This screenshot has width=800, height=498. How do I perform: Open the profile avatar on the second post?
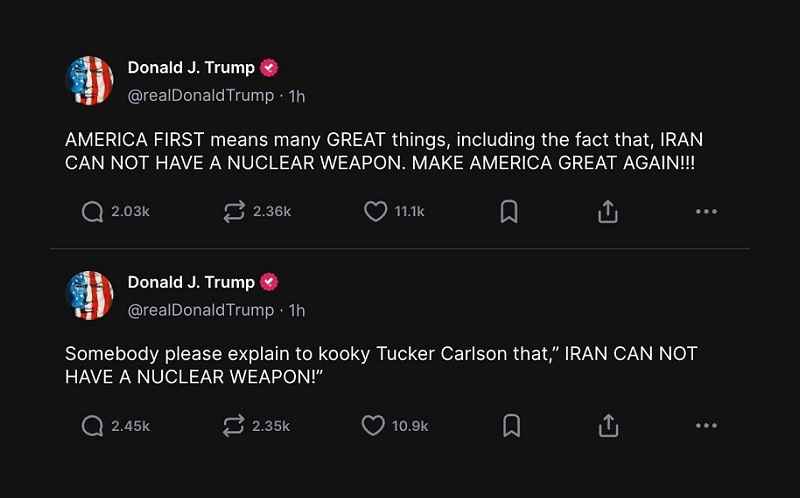[x=89, y=295]
